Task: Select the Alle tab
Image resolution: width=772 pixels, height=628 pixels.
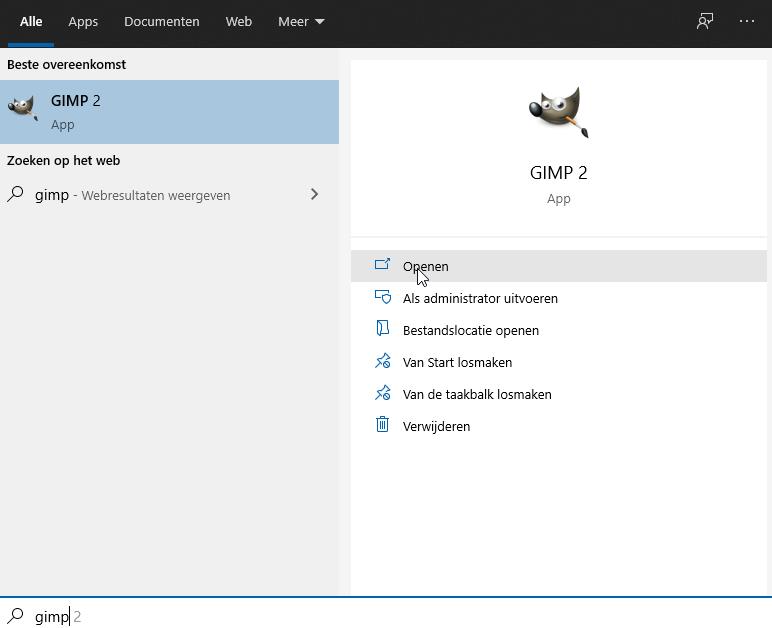Action: point(31,21)
